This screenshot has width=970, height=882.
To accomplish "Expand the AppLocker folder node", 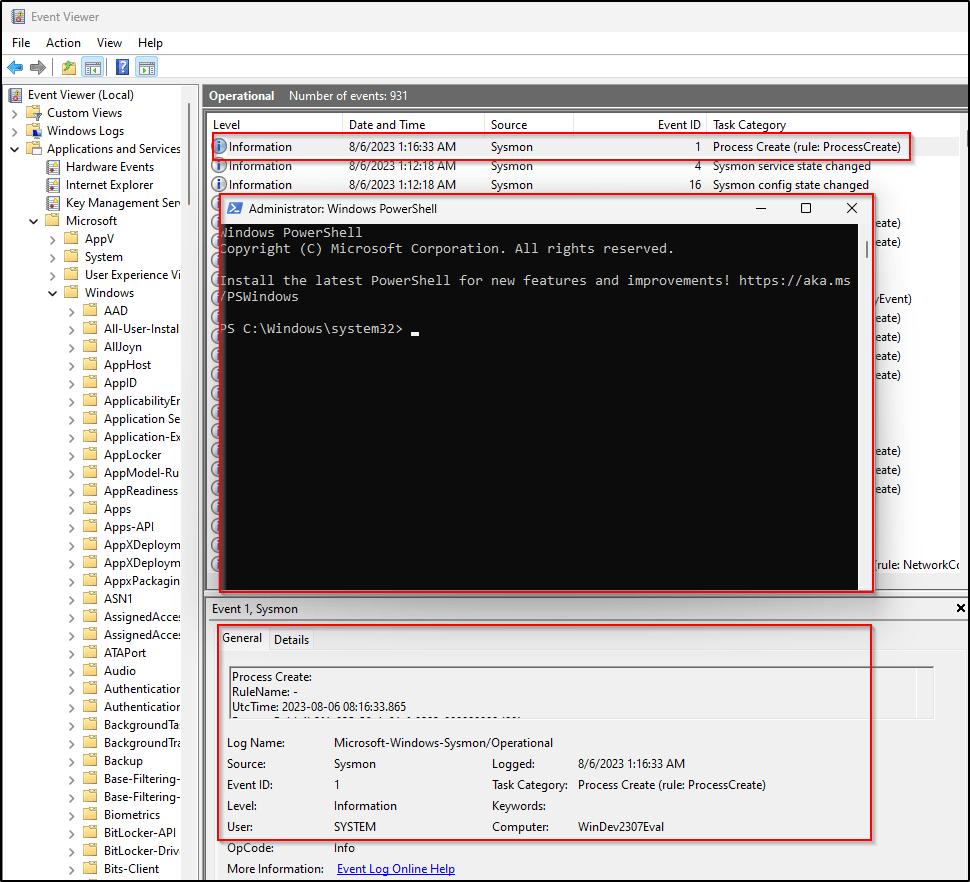I will (x=72, y=455).
